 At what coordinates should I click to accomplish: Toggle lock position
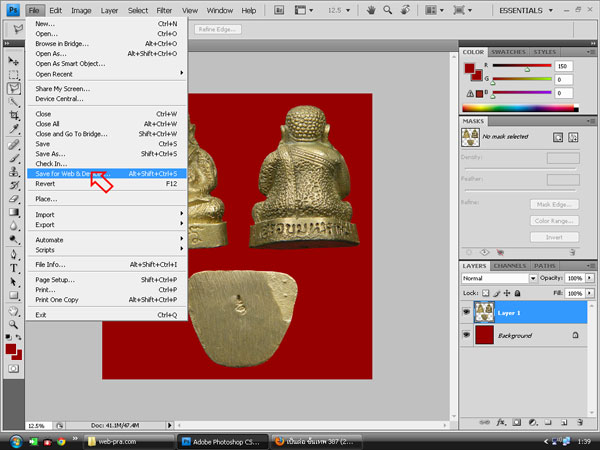pos(507,293)
